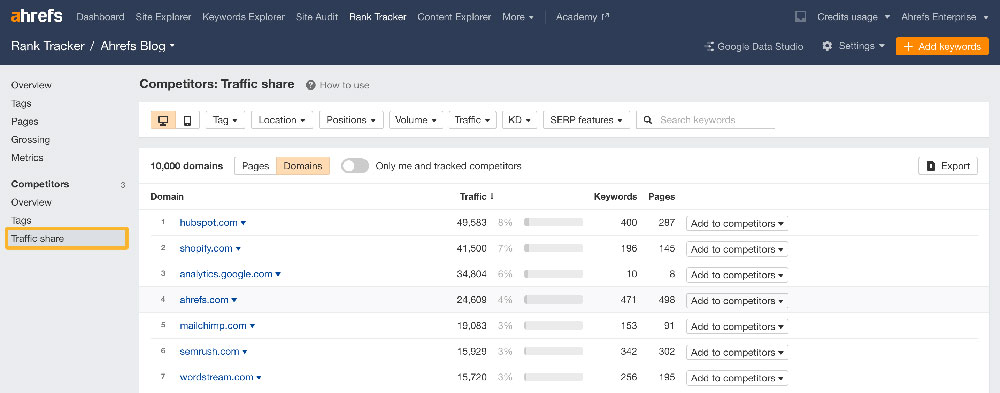The image size is (1000, 393).
Task: Click the Export button
Action: click(948, 166)
